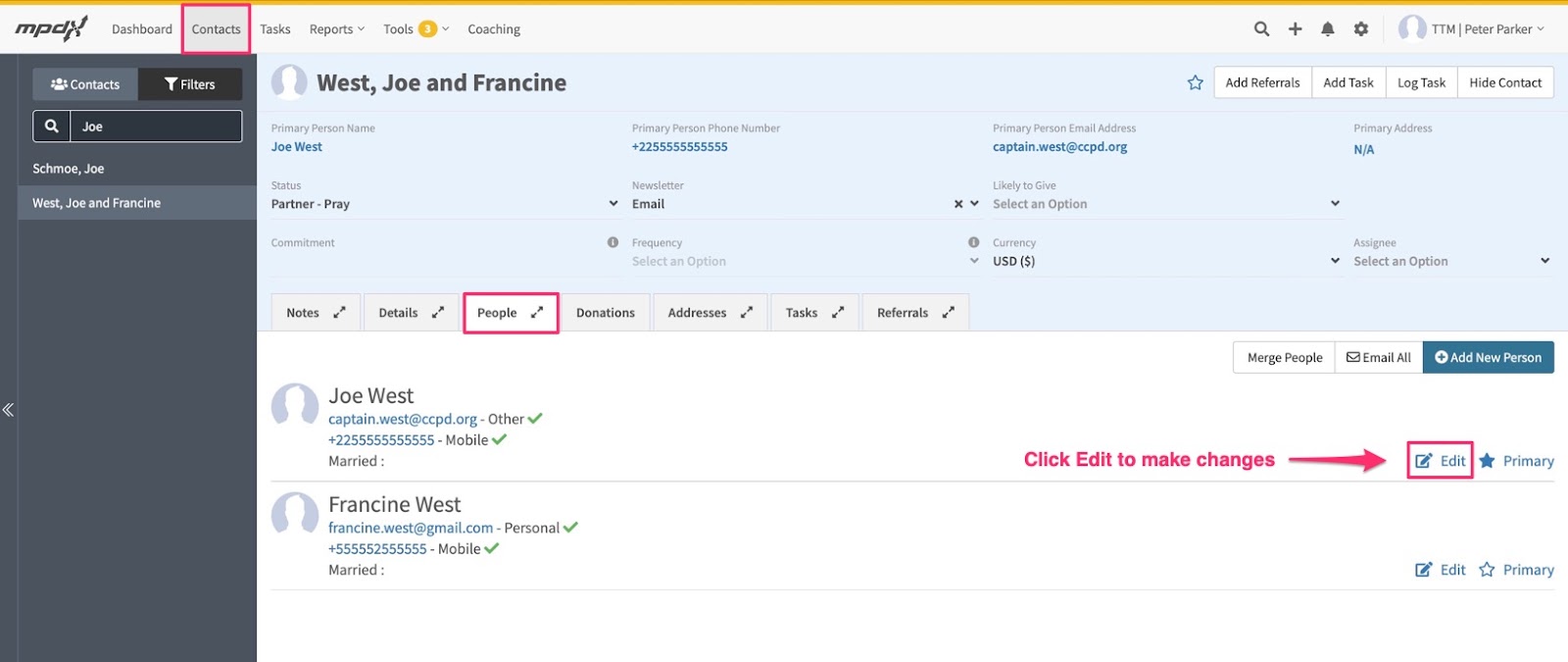Open the Coaching page
This screenshot has height=662, width=1568.
coord(494,29)
